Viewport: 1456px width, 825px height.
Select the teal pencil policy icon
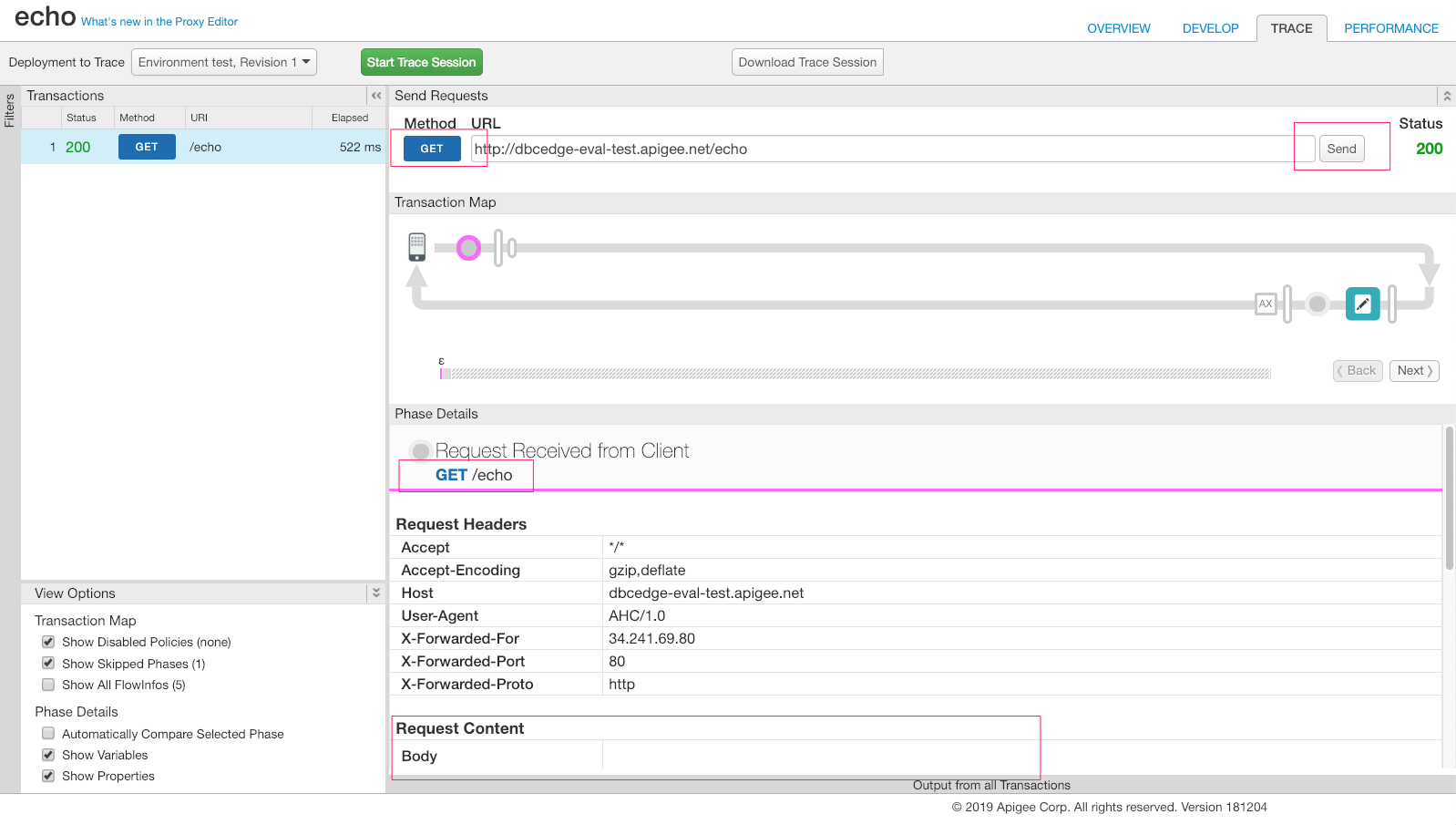pos(1362,304)
